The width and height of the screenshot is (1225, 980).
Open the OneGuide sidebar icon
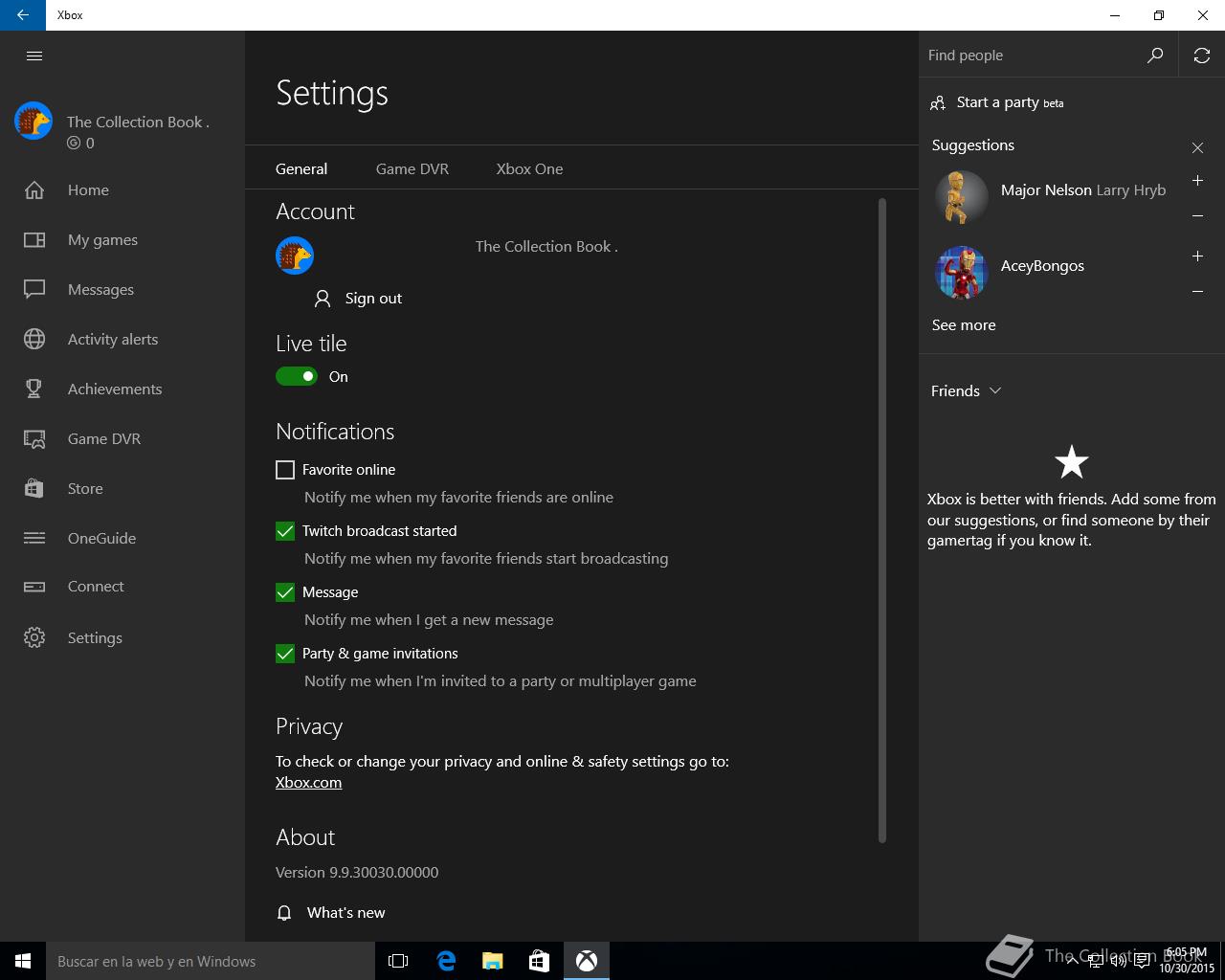[x=34, y=538]
